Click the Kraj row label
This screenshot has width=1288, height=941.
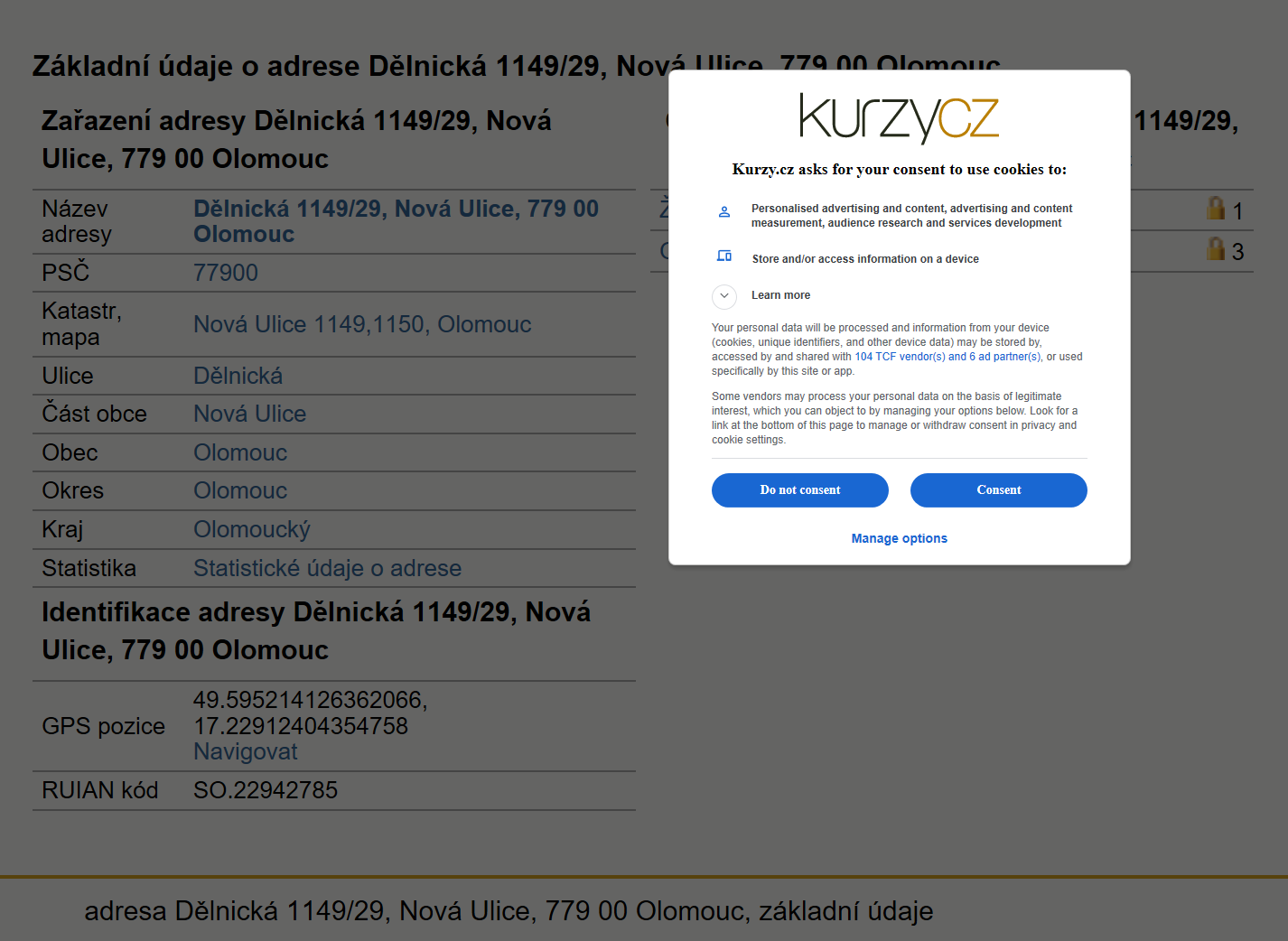(62, 529)
